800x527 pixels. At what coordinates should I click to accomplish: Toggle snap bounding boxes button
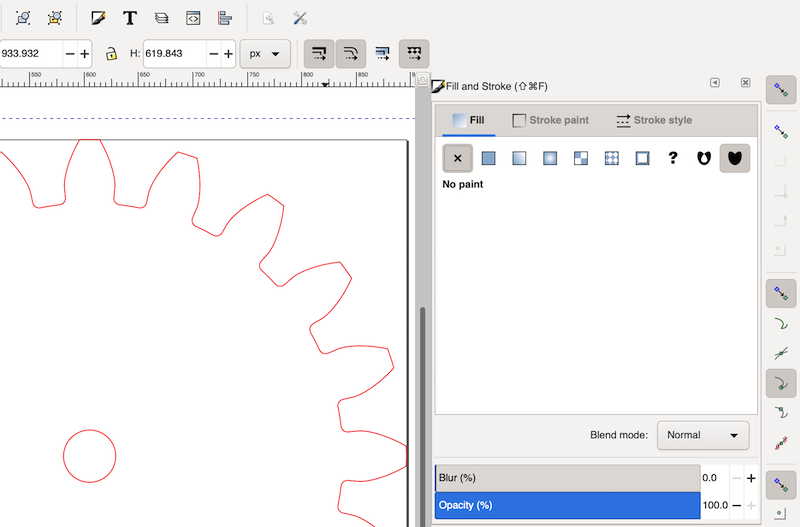tap(781, 132)
